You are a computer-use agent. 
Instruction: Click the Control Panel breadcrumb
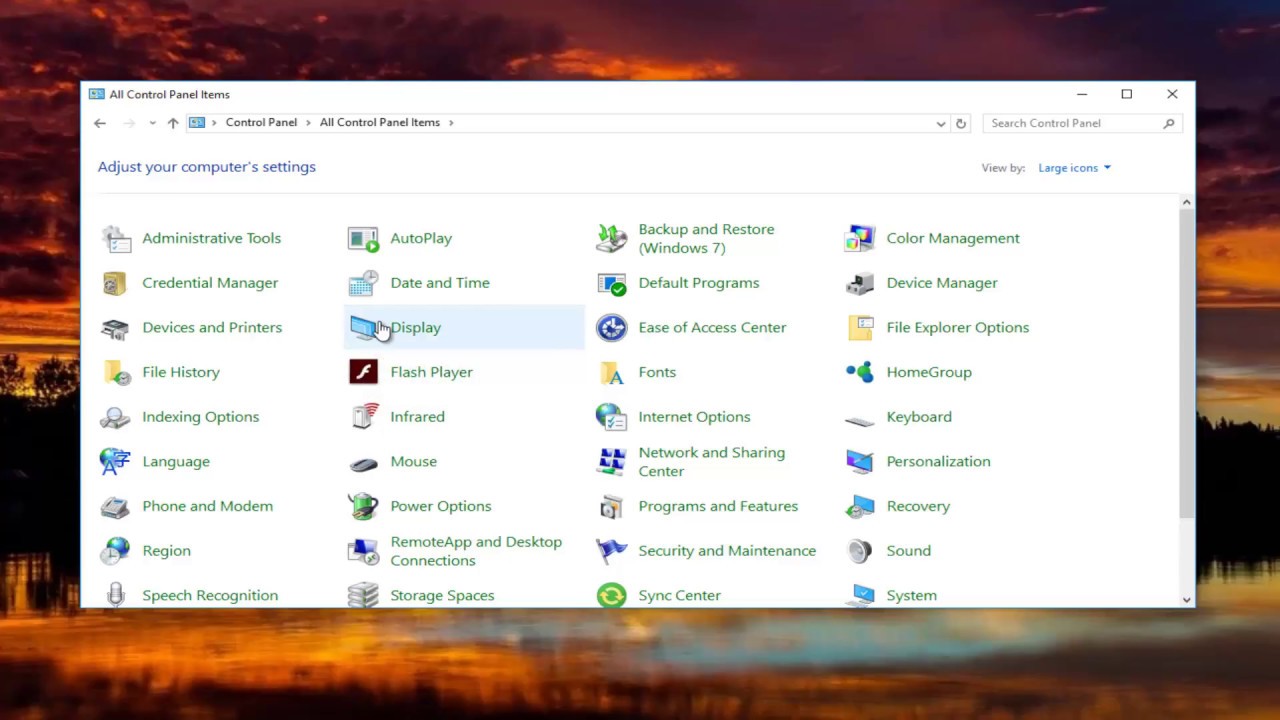click(x=261, y=122)
